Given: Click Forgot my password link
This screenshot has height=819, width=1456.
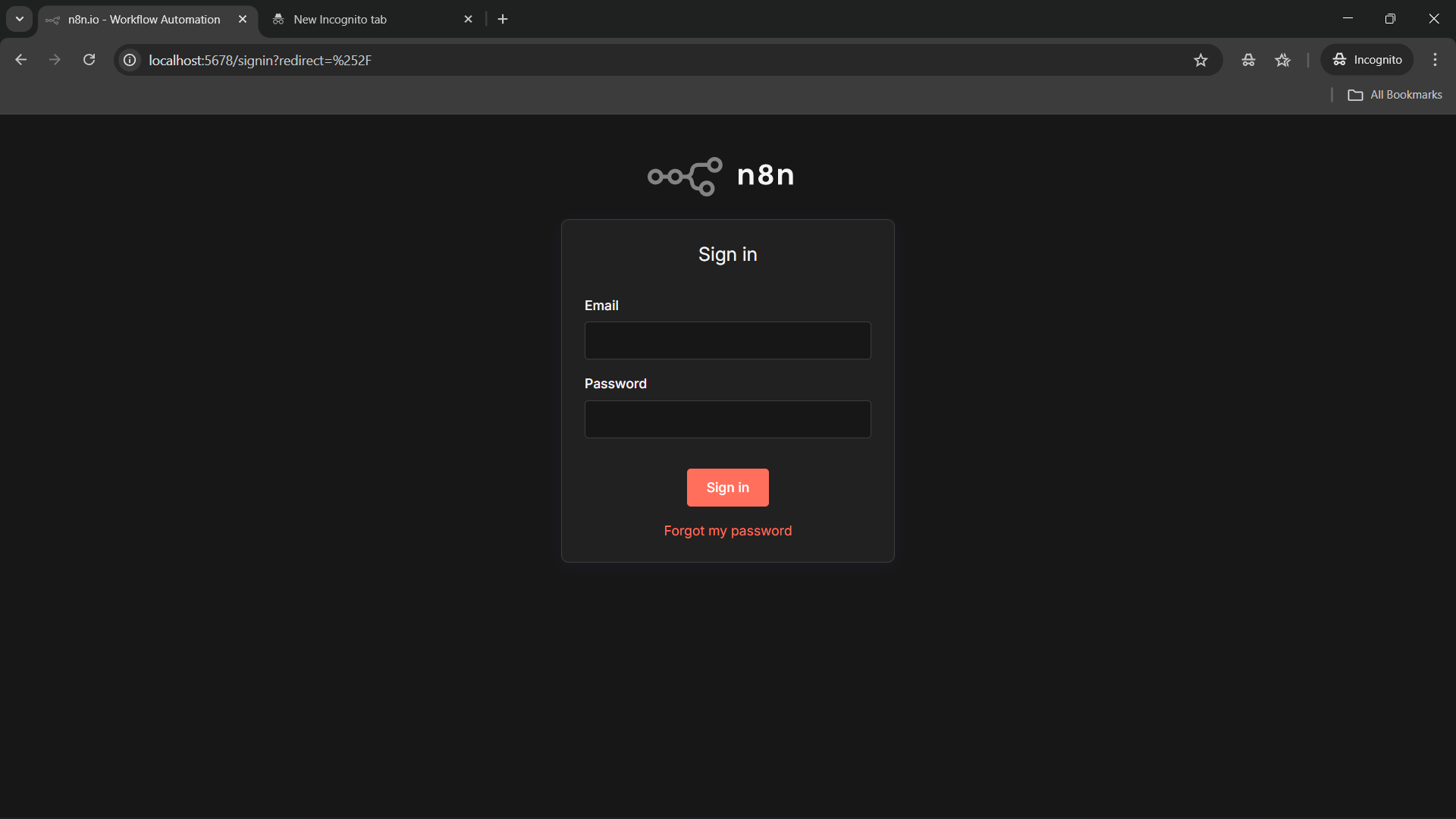Looking at the screenshot, I should point(727,531).
